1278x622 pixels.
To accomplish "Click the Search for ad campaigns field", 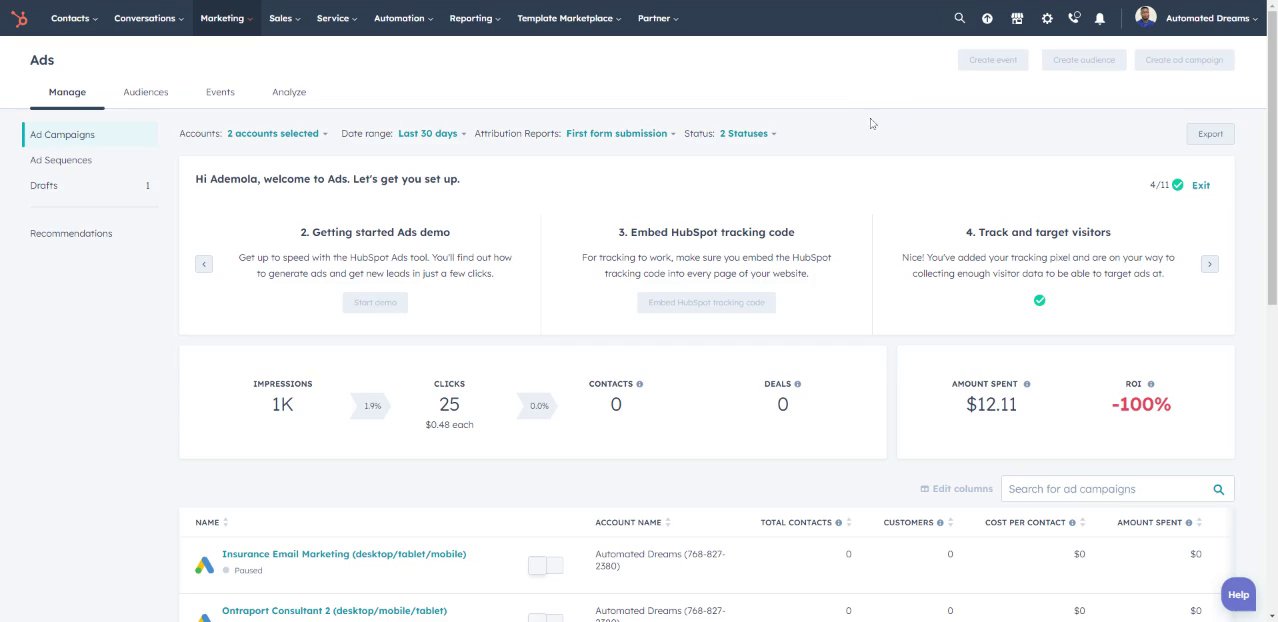I will point(1117,489).
